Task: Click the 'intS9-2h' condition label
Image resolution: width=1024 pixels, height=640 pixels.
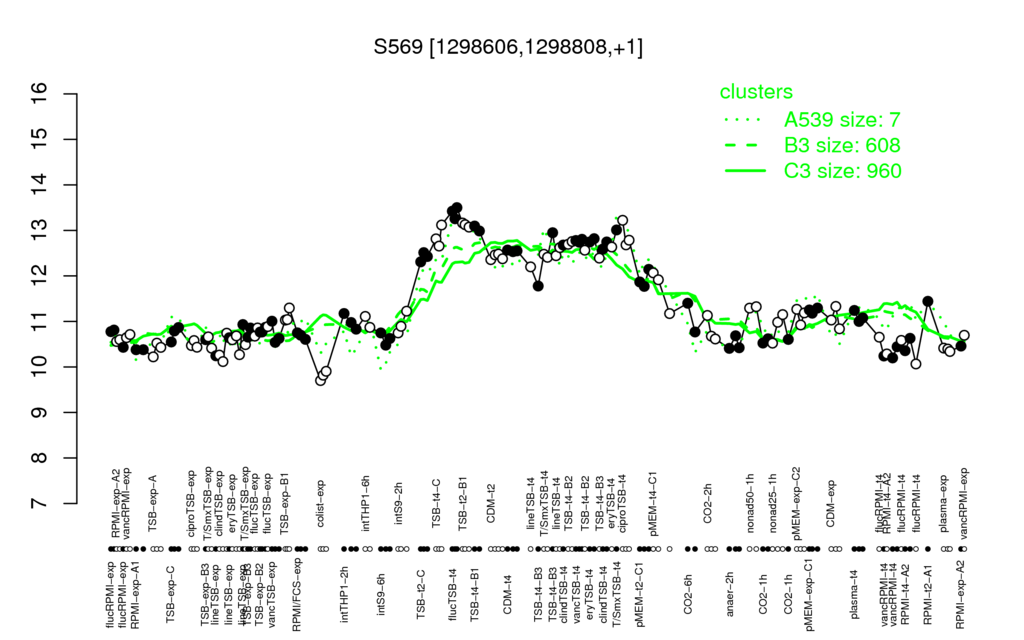Action: pyautogui.click(x=398, y=505)
